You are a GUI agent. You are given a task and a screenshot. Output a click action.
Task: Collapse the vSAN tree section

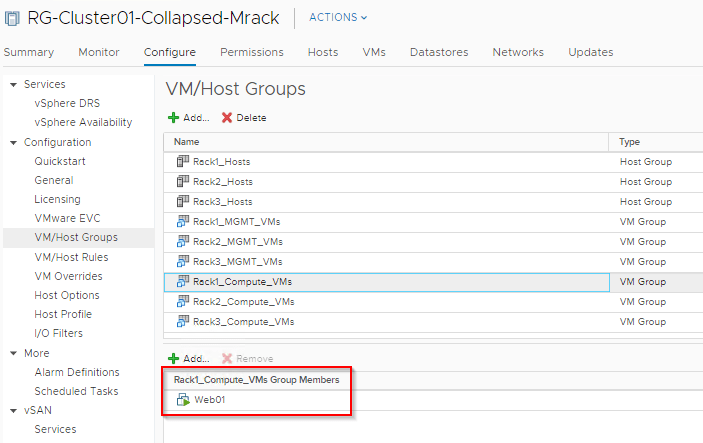click(13, 411)
